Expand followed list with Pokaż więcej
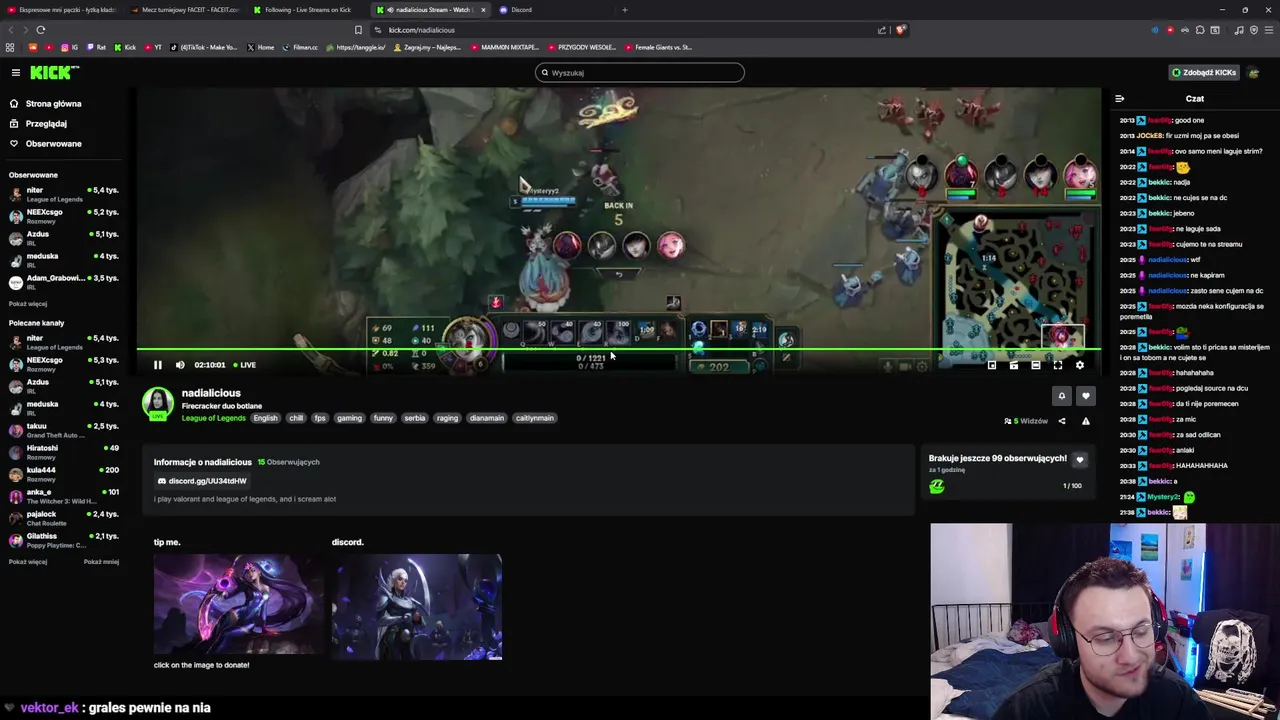 pyautogui.click(x=28, y=304)
